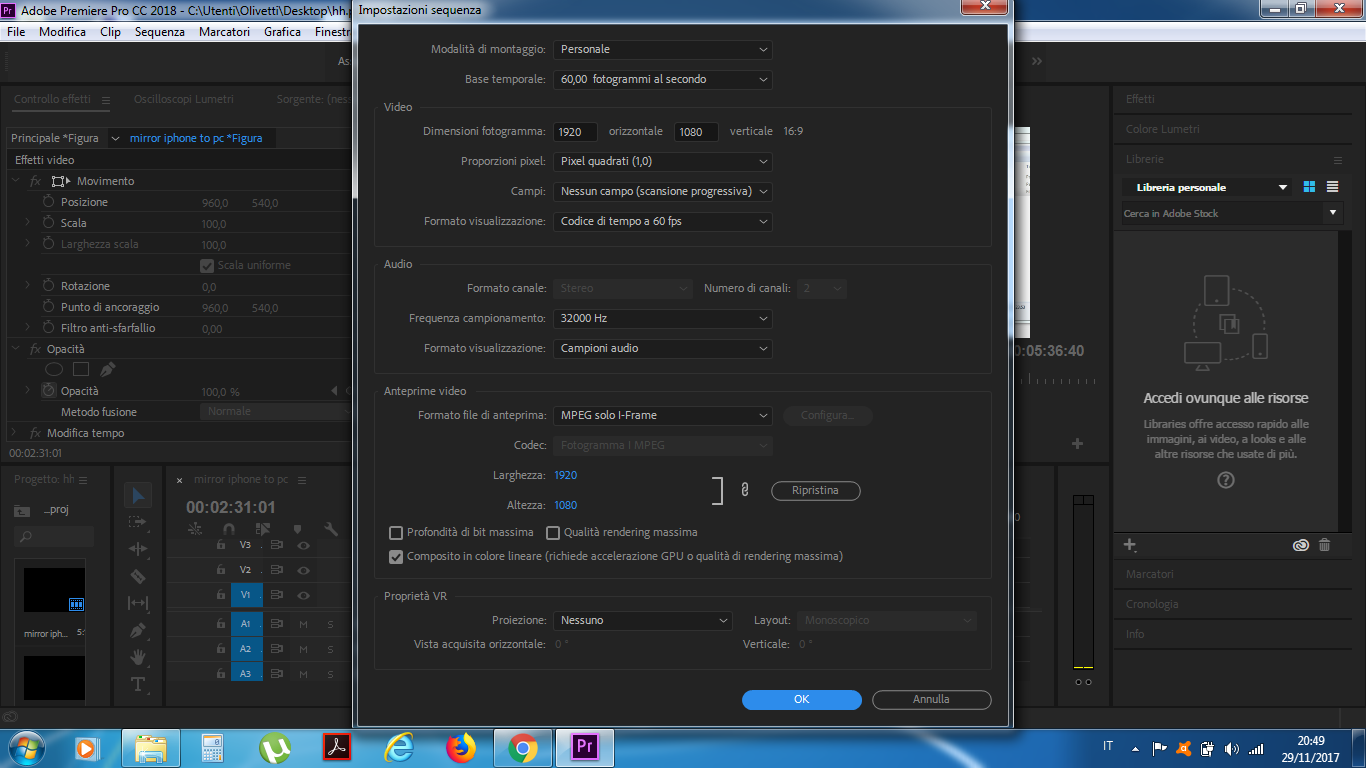Confirm sequence settings with OK

click(801, 699)
